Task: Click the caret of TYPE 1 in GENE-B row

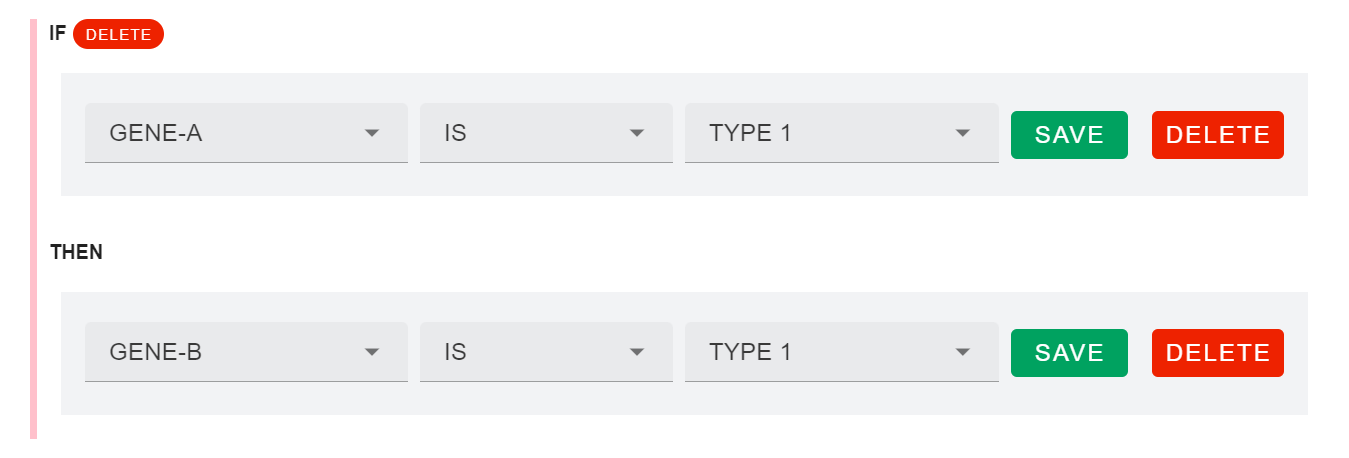Action: pyautogui.click(x=963, y=352)
